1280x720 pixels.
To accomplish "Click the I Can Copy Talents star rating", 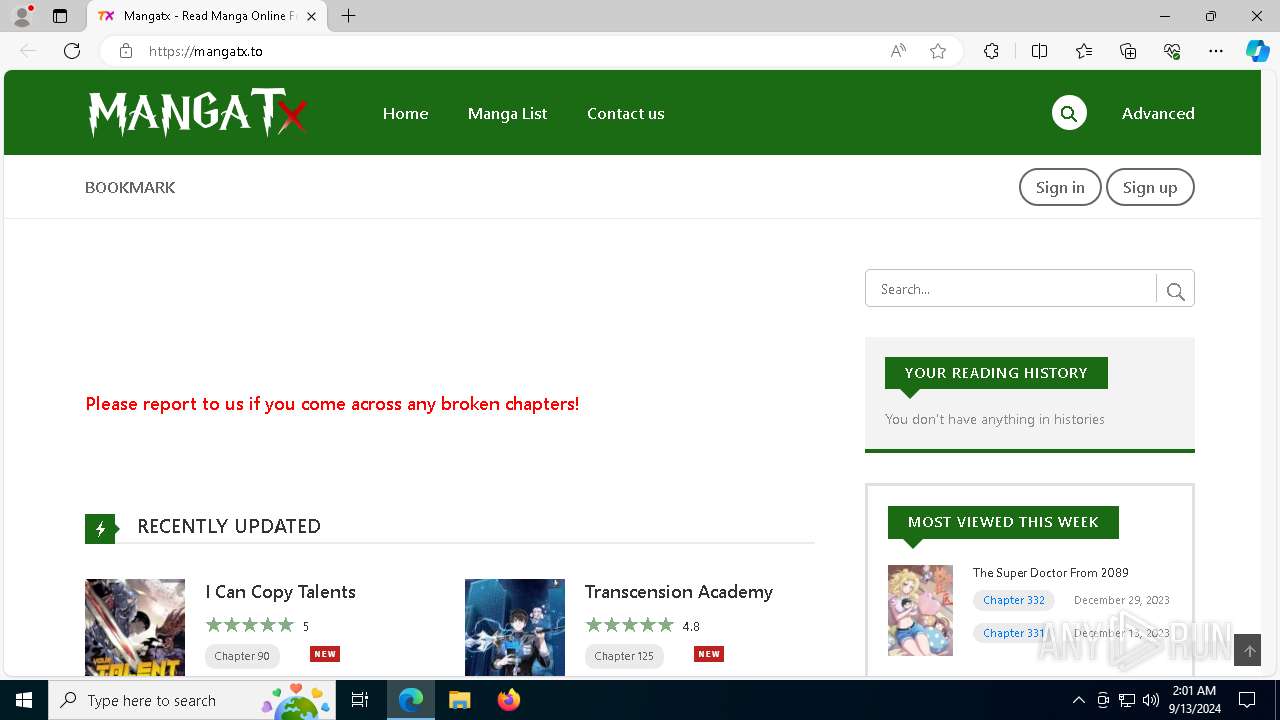I will [249, 626].
